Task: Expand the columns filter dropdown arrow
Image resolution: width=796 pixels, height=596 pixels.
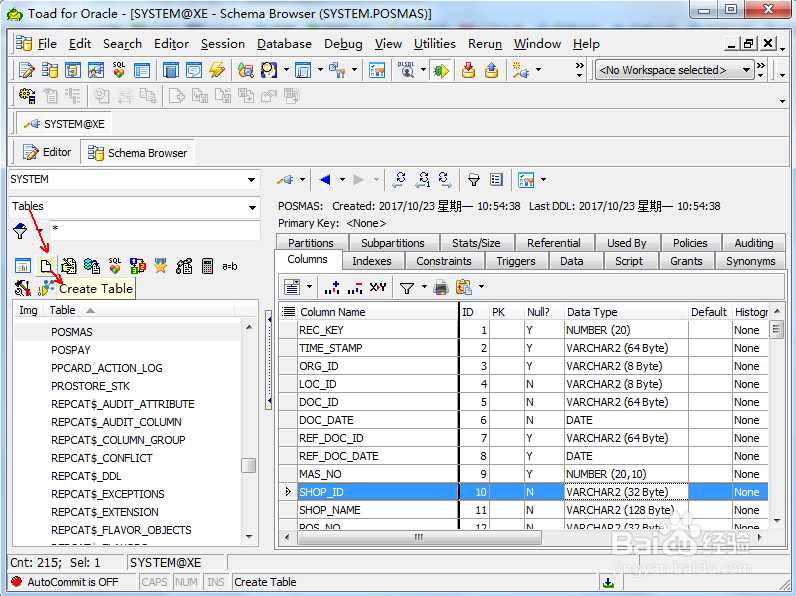Action: 424,287
